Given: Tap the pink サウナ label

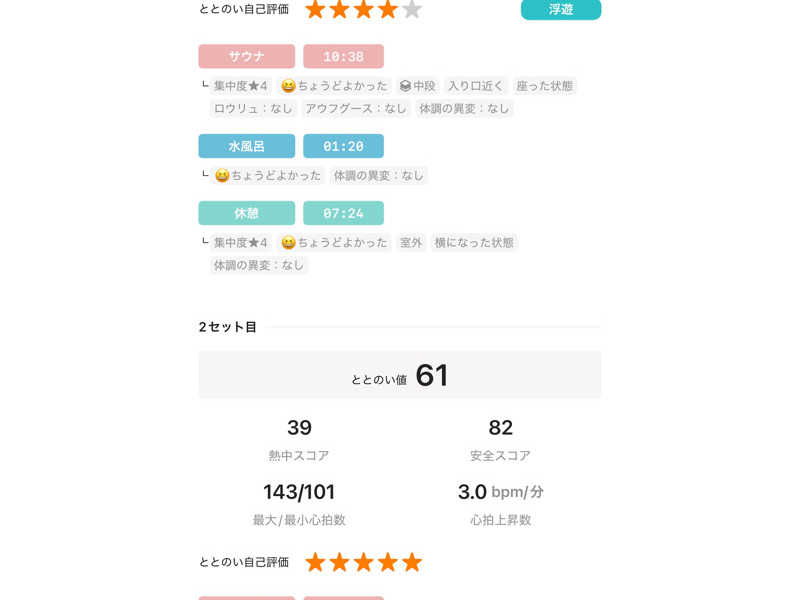Looking at the screenshot, I should click(246, 56).
